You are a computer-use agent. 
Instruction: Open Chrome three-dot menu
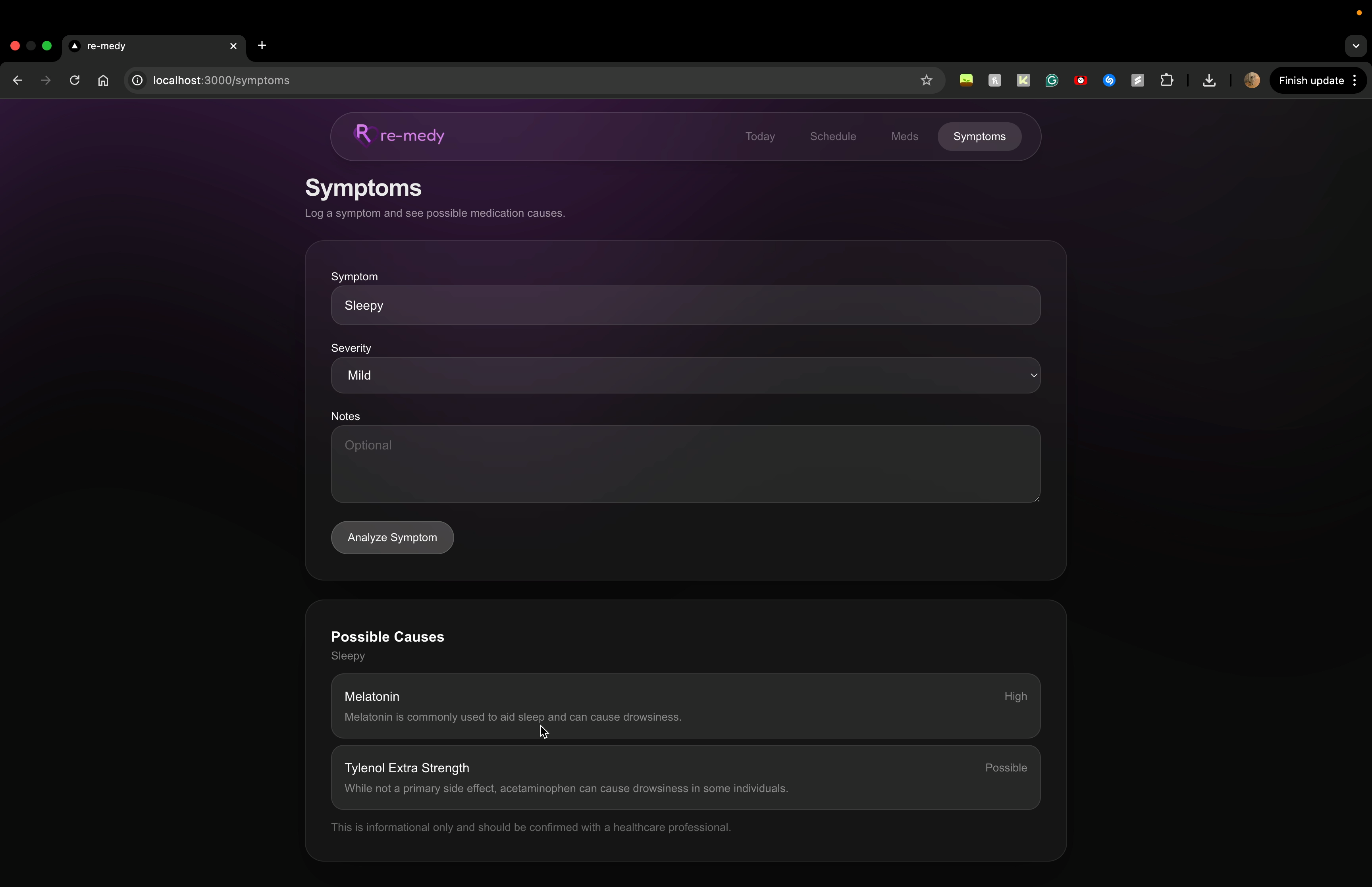pyautogui.click(x=1355, y=81)
